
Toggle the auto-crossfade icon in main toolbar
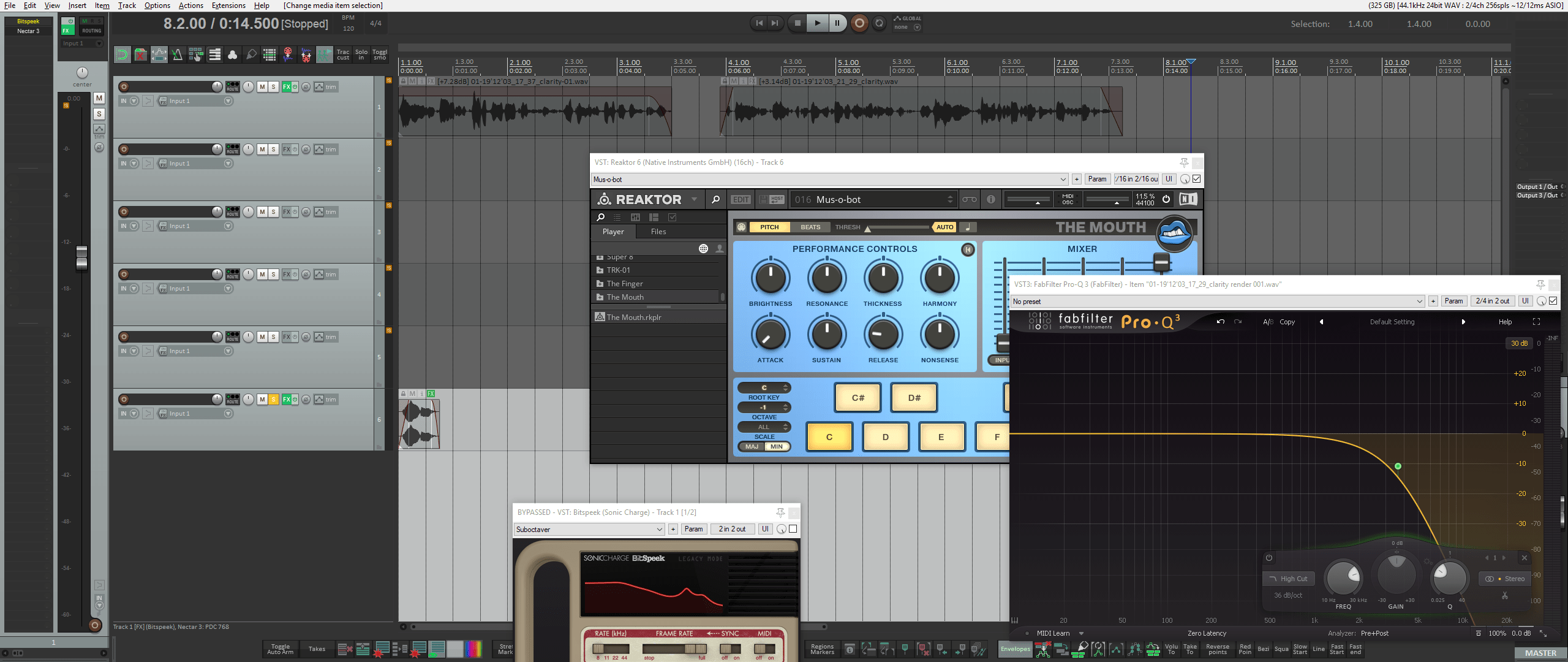[122, 55]
